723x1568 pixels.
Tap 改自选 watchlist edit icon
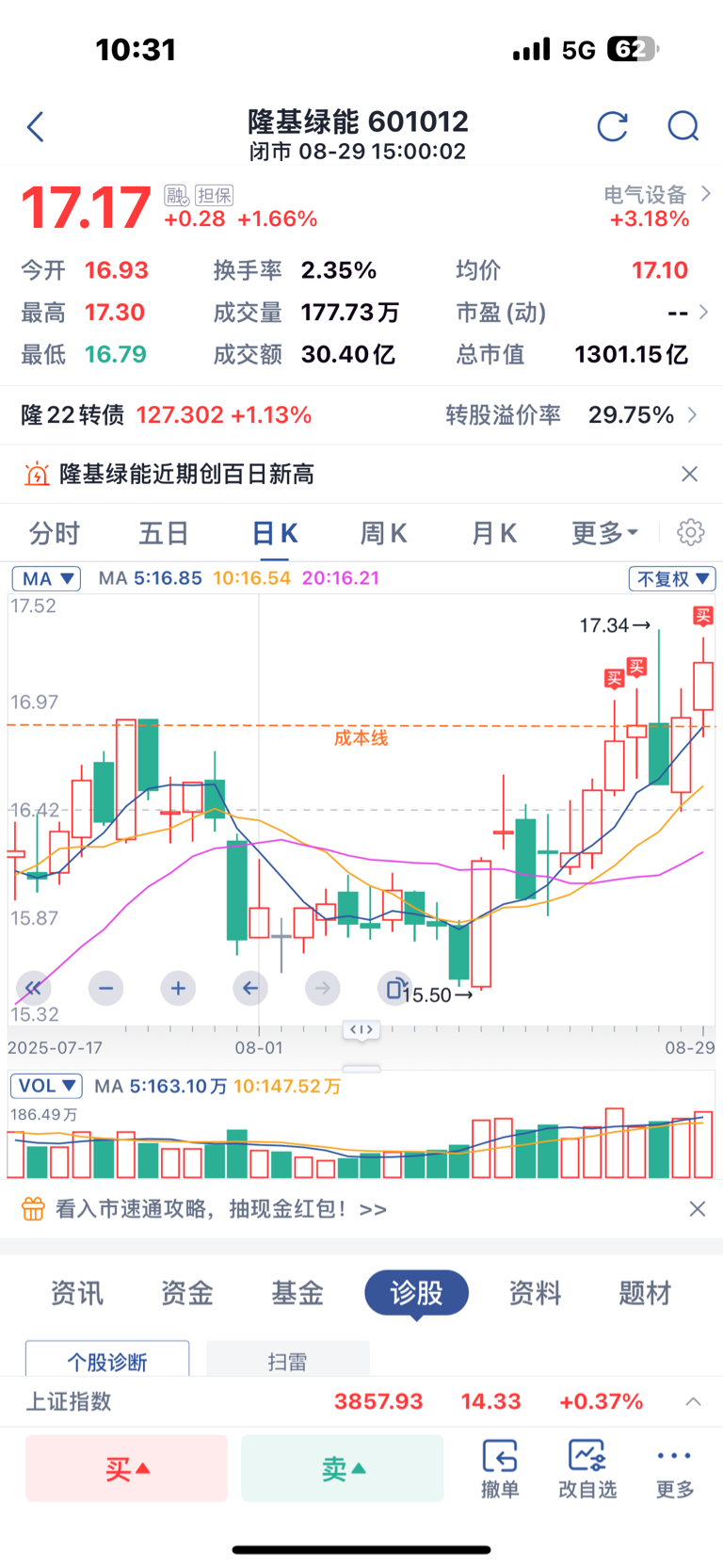click(x=587, y=1467)
